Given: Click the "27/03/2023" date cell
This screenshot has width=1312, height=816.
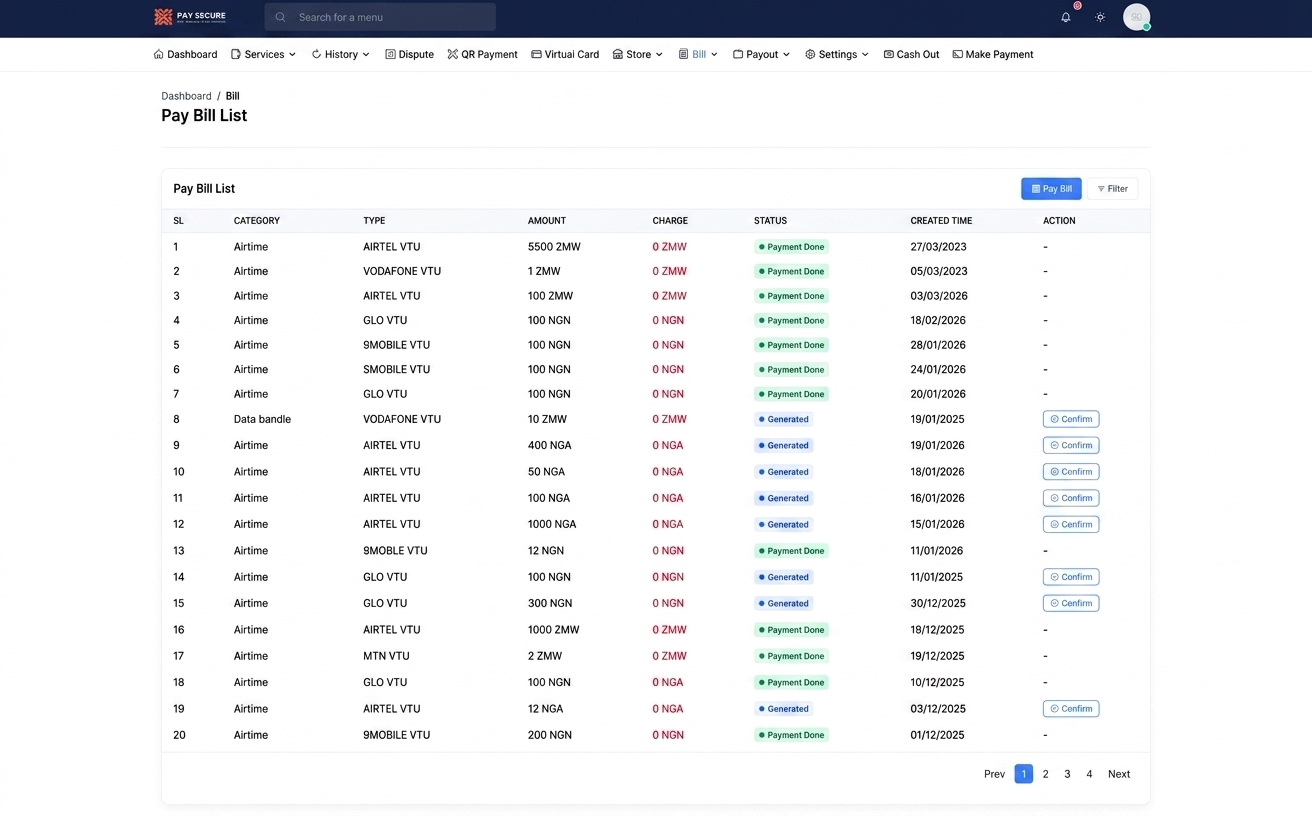Looking at the screenshot, I should coord(938,247).
